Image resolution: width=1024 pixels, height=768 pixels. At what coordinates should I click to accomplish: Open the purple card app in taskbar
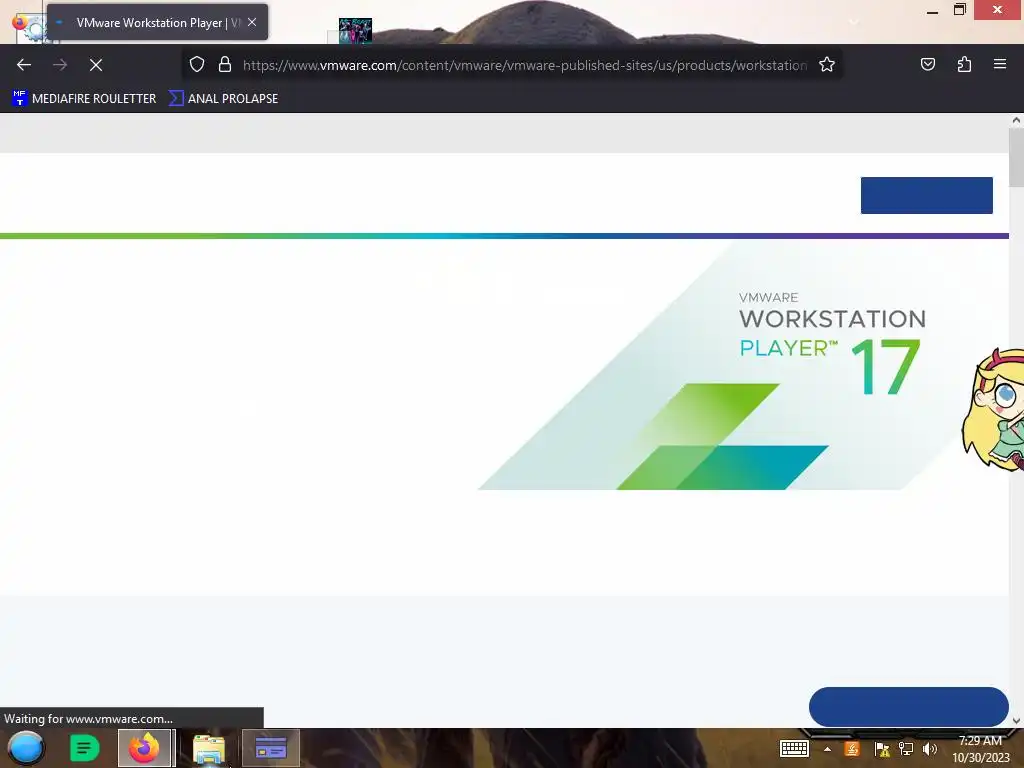pyautogui.click(x=271, y=748)
